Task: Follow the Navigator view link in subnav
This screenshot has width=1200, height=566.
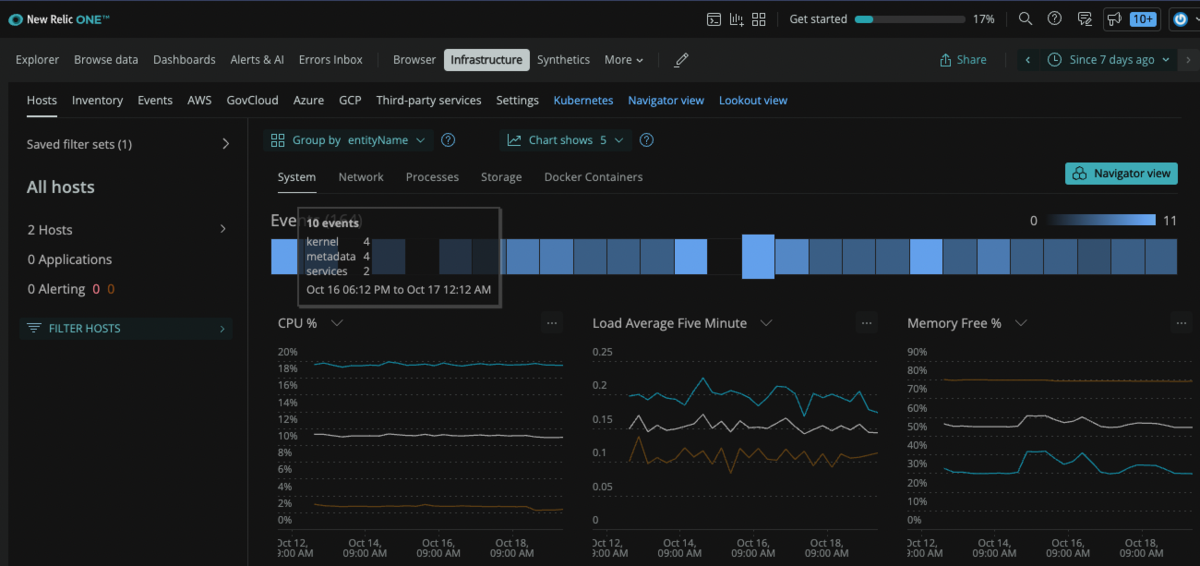Action: 666,100
